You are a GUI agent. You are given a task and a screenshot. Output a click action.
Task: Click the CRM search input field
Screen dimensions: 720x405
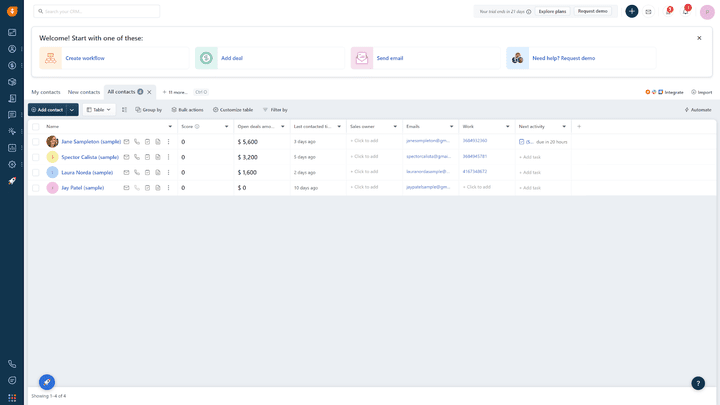pyautogui.click(x=98, y=11)
